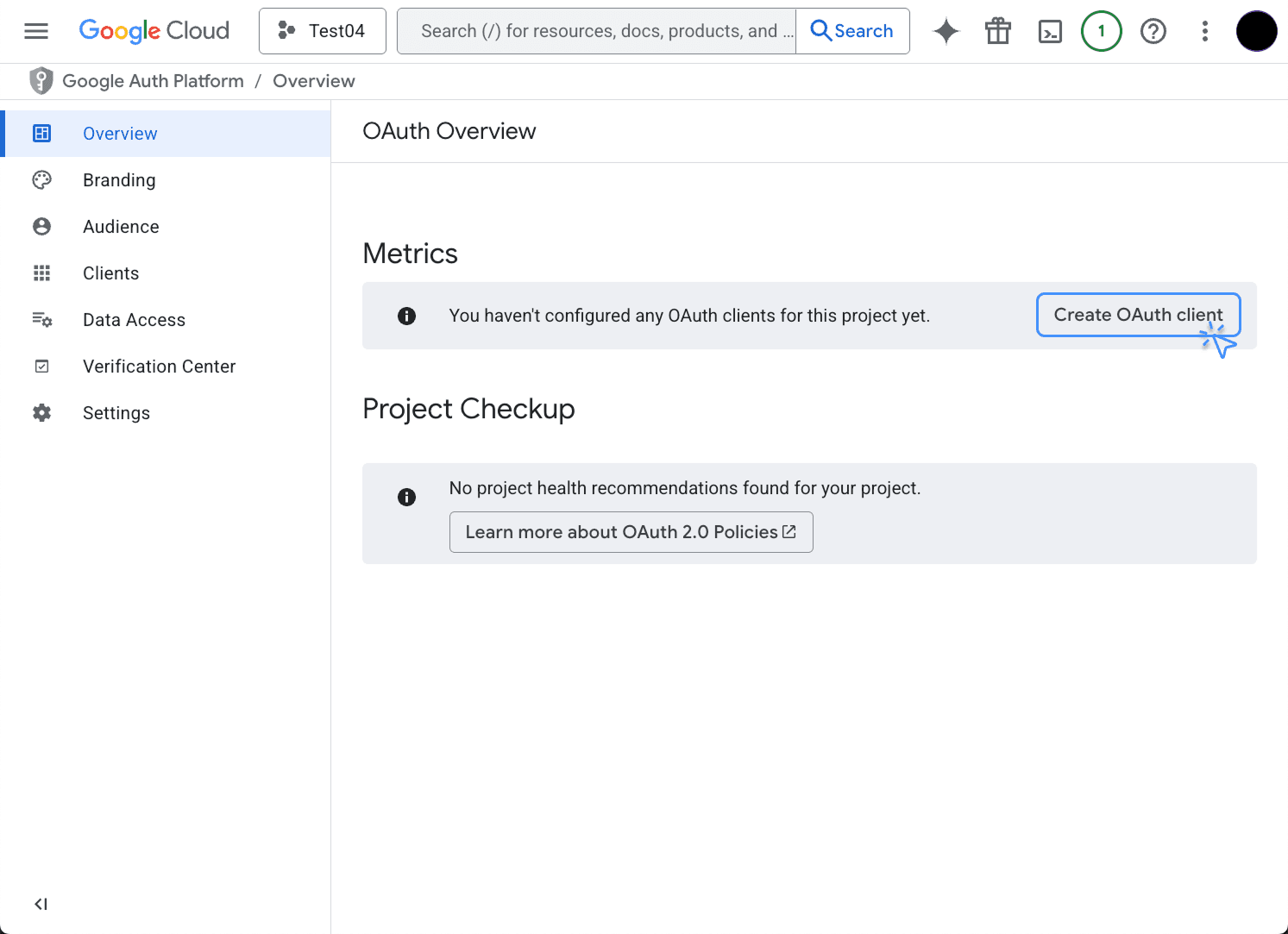Viewport: 1288px width, 934px height.
Task: Click the resource search input field
Action: click(597, 31)
